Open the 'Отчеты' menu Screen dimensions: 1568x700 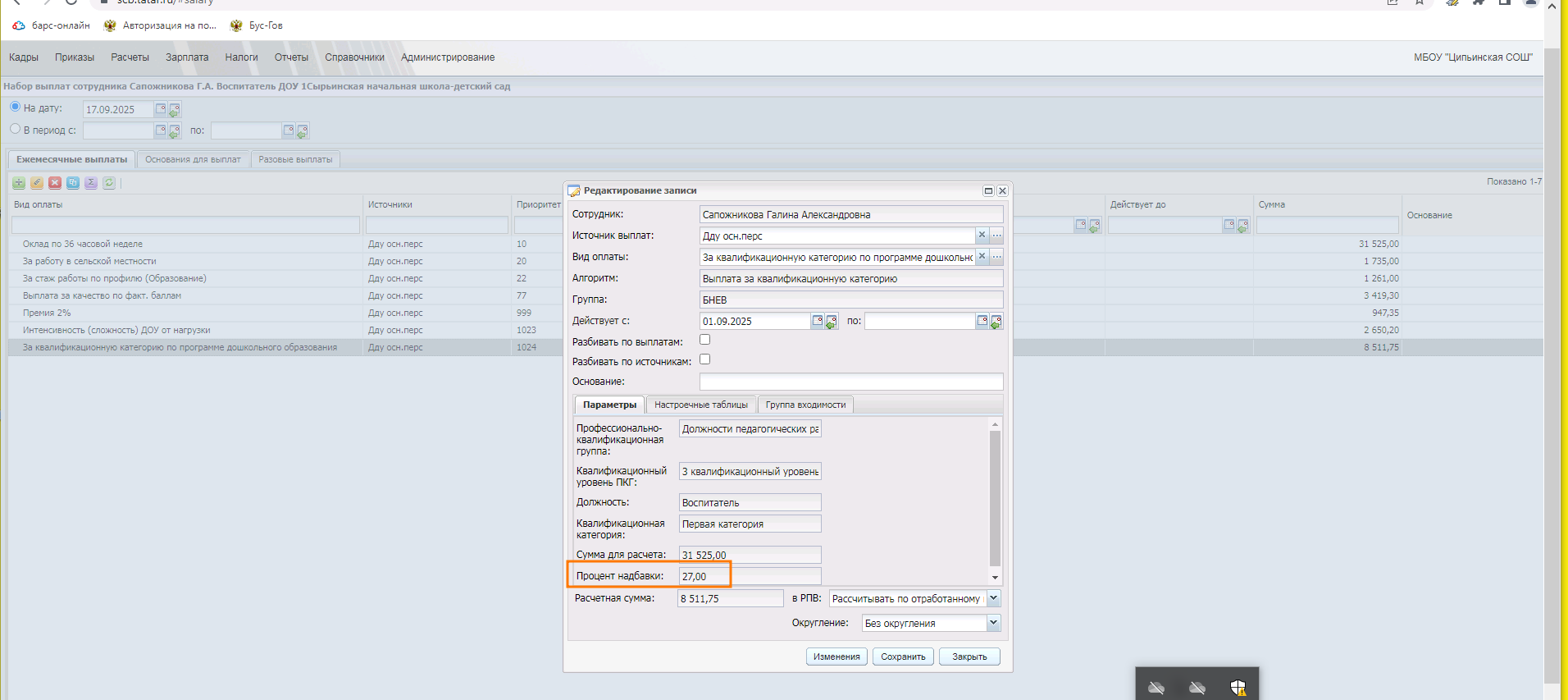pyautogui.click(x=291, y=57)
